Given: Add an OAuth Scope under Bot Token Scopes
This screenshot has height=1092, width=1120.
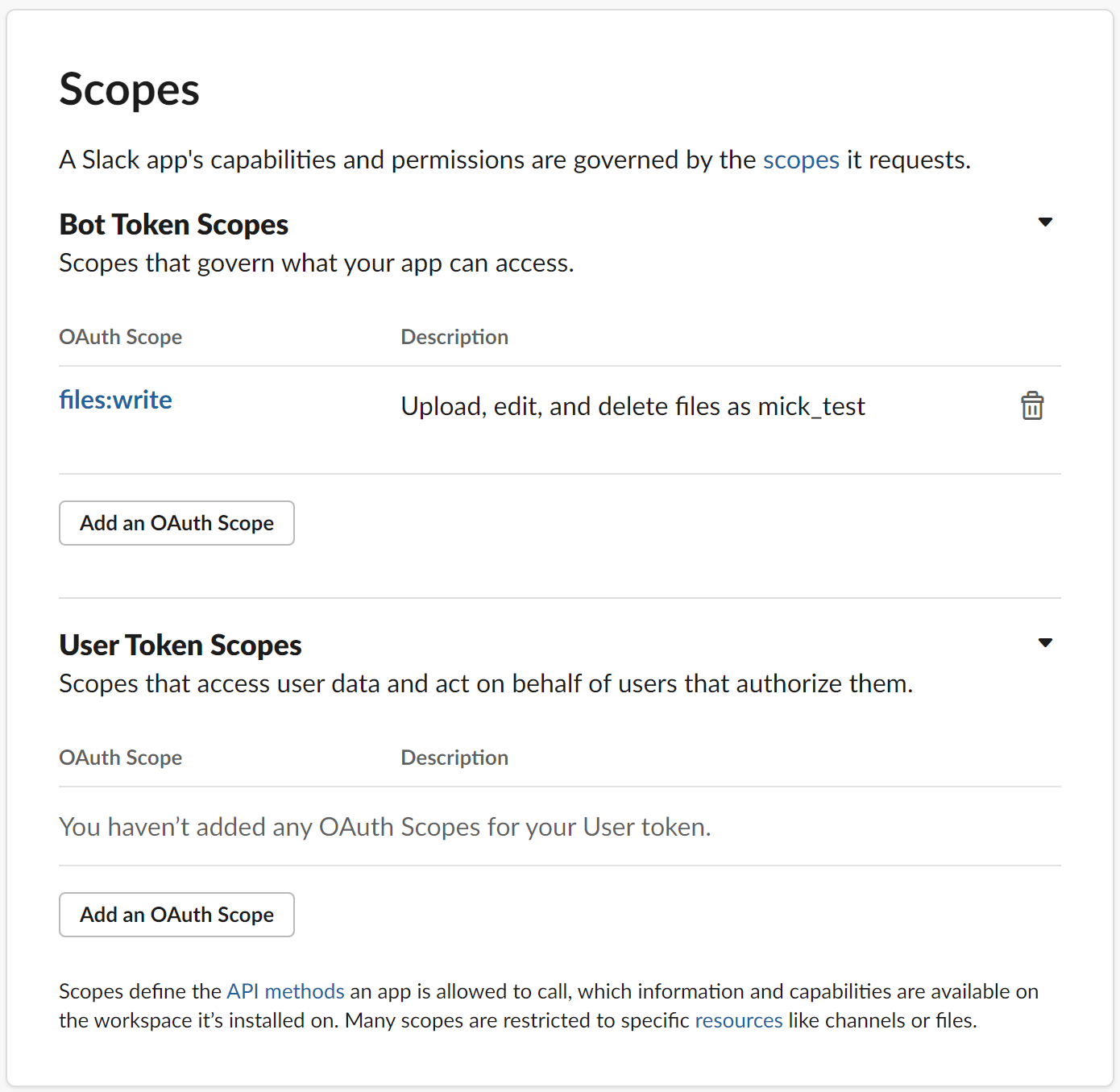Looking at the screenshot, I should pos(176,523).
